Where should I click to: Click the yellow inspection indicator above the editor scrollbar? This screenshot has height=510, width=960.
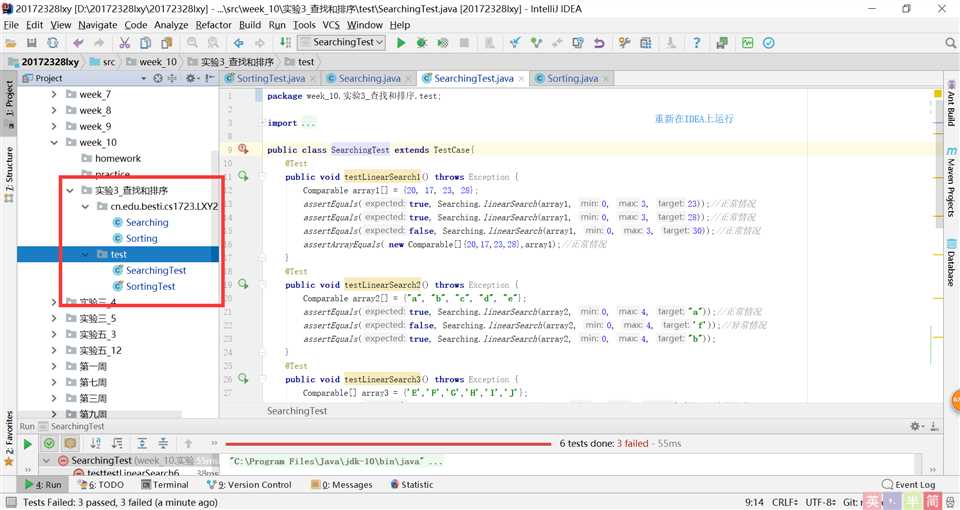pos(937,94)
